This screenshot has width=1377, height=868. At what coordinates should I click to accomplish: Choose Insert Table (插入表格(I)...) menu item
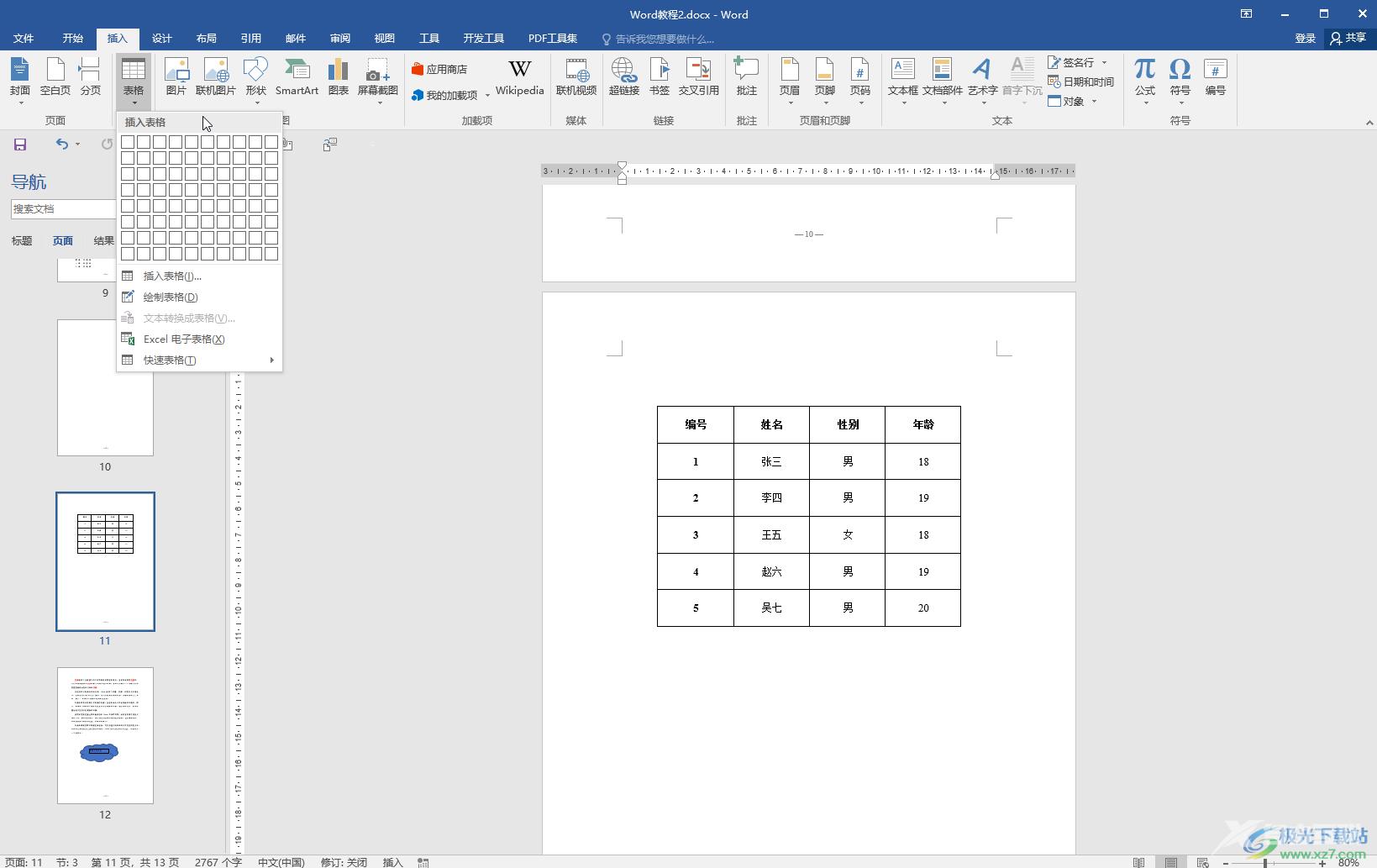click(199, 276)
